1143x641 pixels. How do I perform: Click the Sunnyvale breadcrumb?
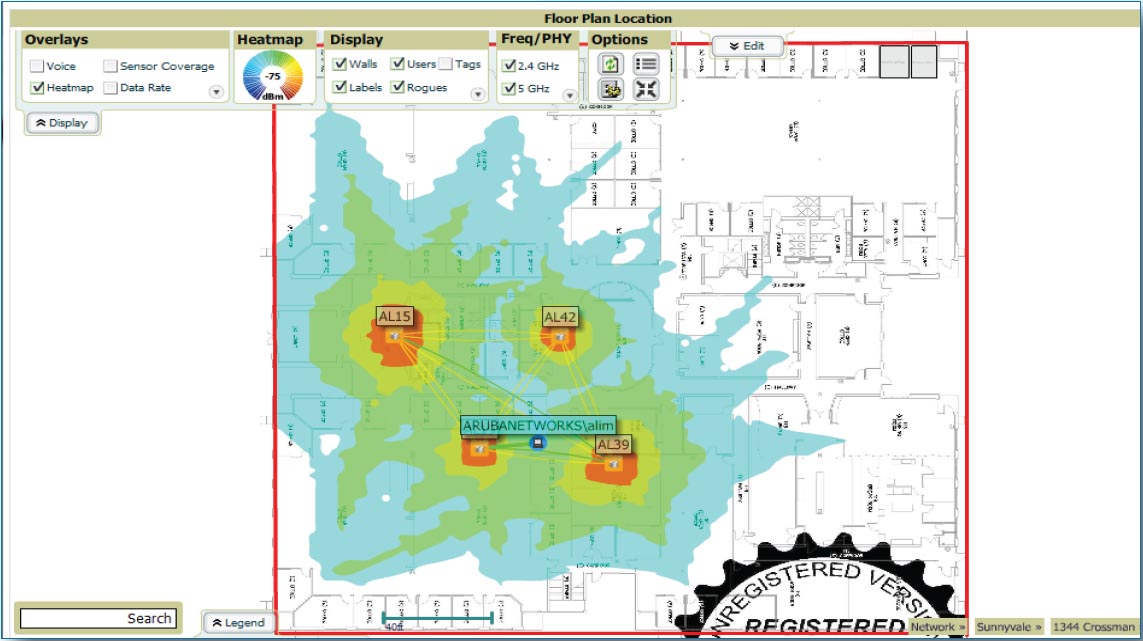(1009, 626)
